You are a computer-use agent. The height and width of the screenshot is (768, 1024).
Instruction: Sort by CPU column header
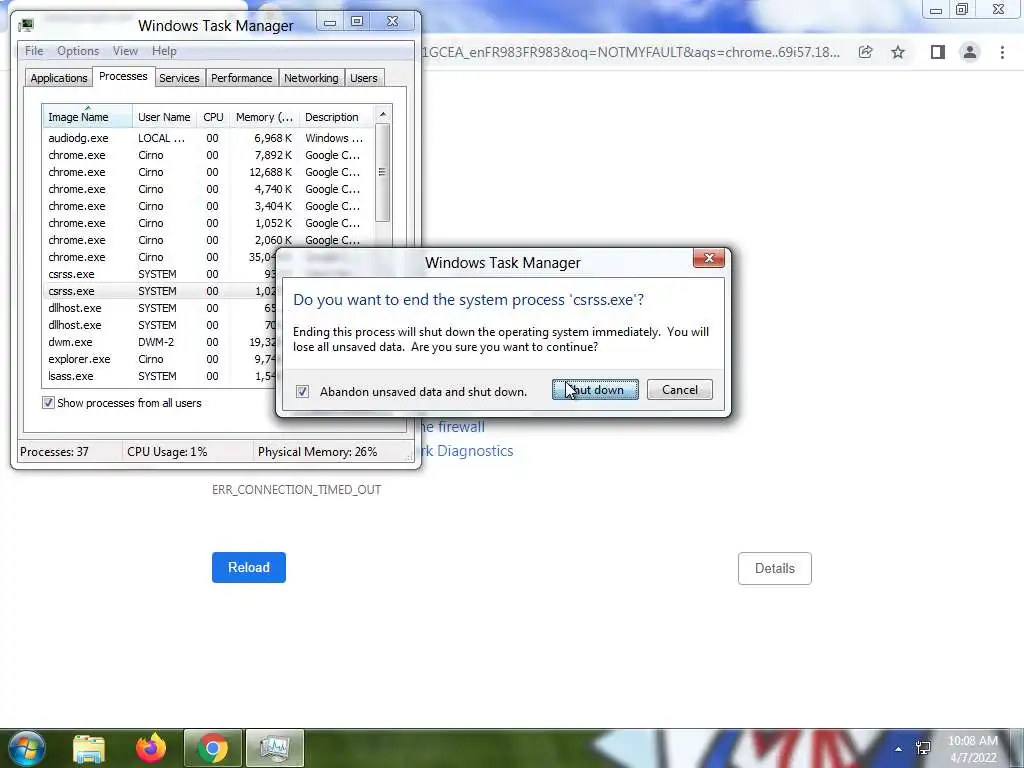[x=213, y=117]
